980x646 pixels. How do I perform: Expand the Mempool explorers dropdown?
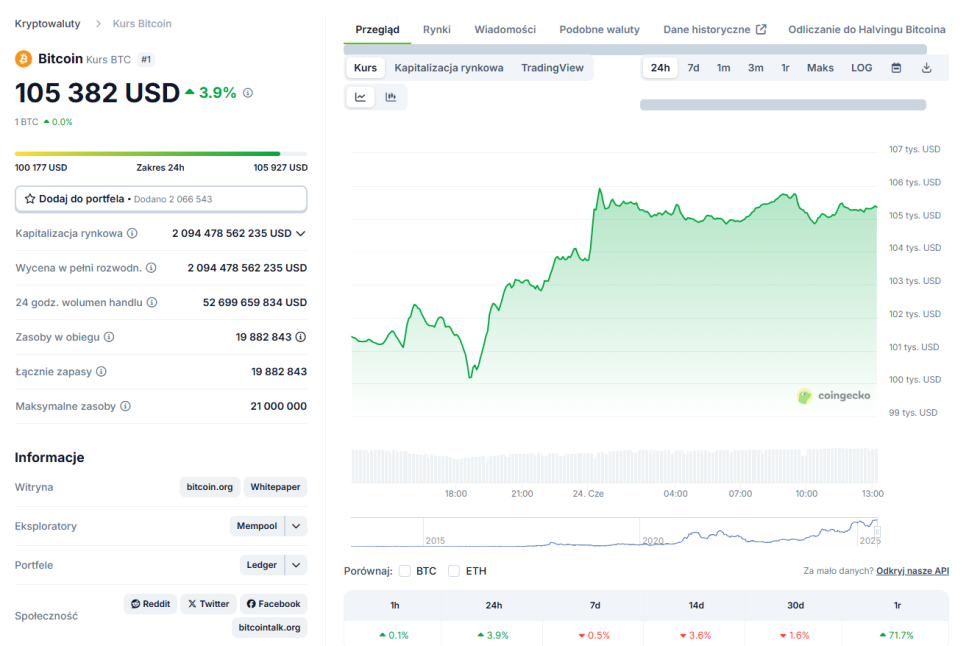pos(296,526)
